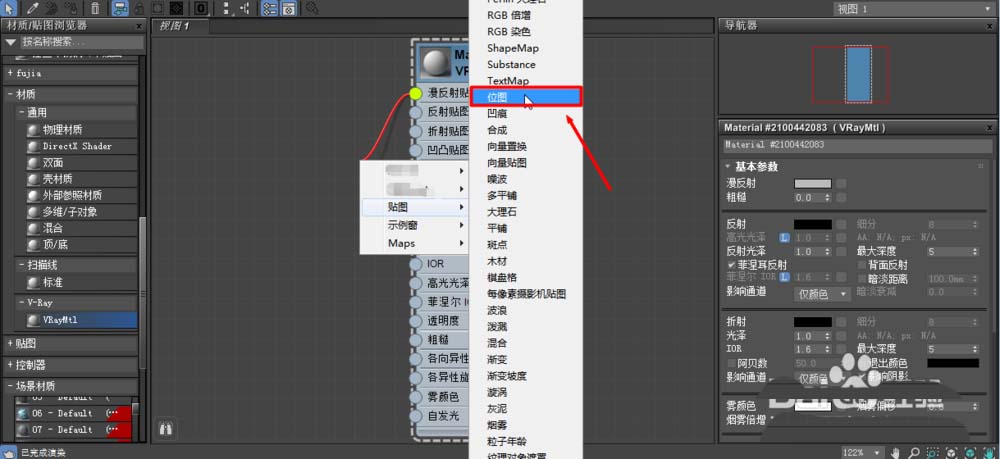1000x459 pixels.
Task: Click the eyedropper pick material tool
Action: (x=33, y=8)
